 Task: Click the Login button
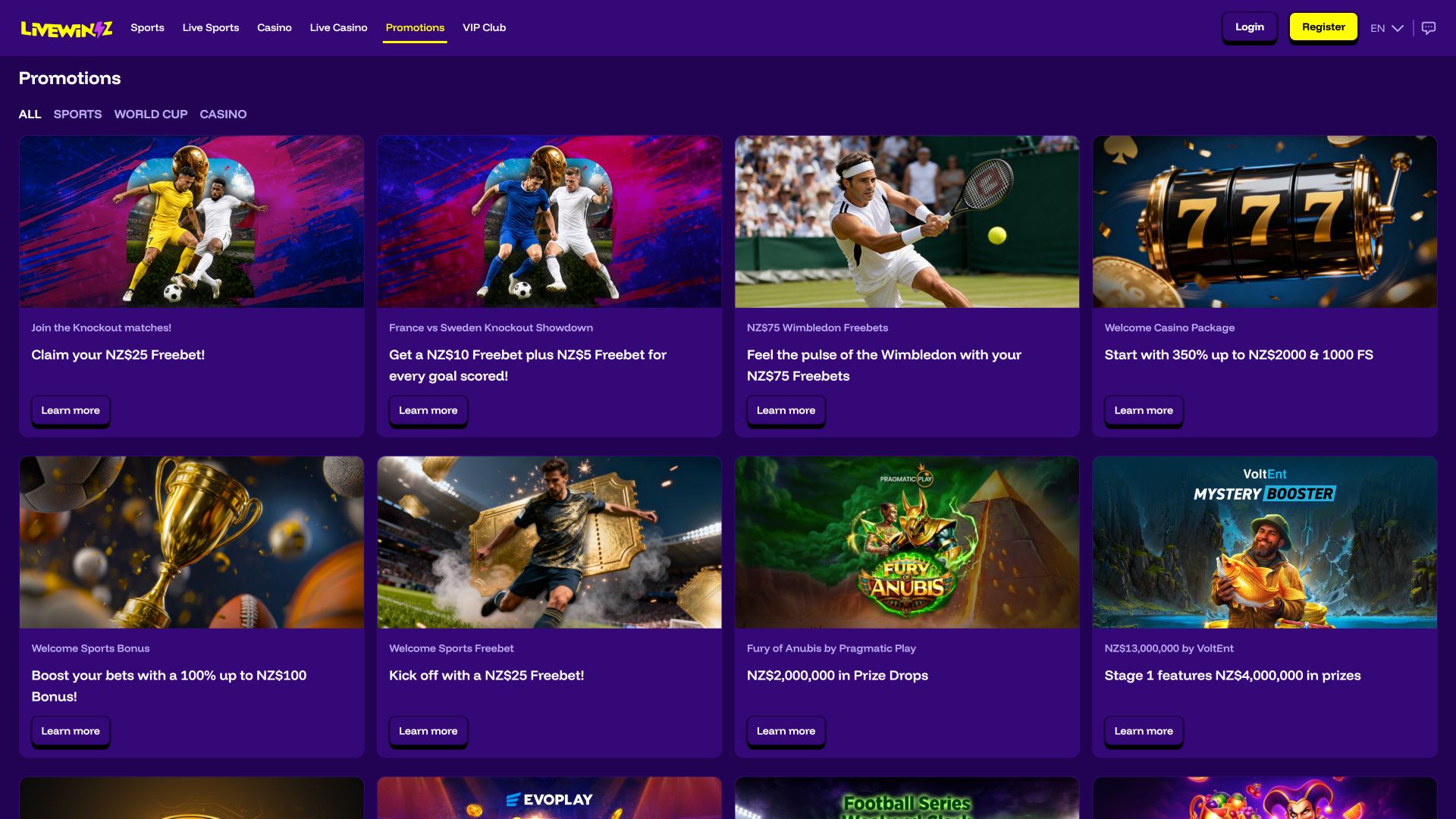(1250, 27)
